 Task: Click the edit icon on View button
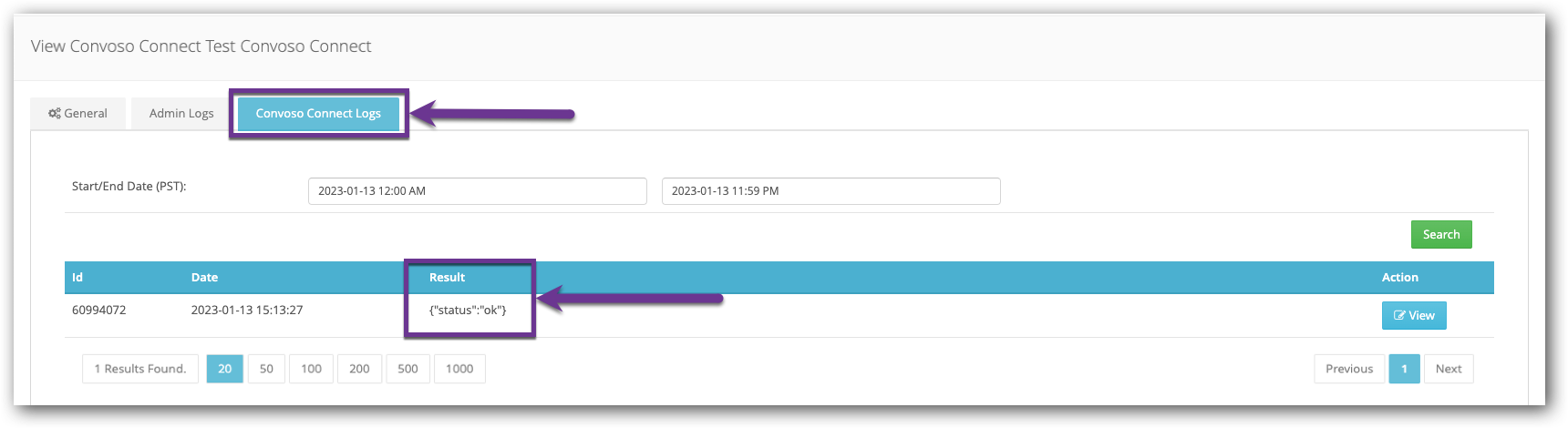tap(1399, 316)
